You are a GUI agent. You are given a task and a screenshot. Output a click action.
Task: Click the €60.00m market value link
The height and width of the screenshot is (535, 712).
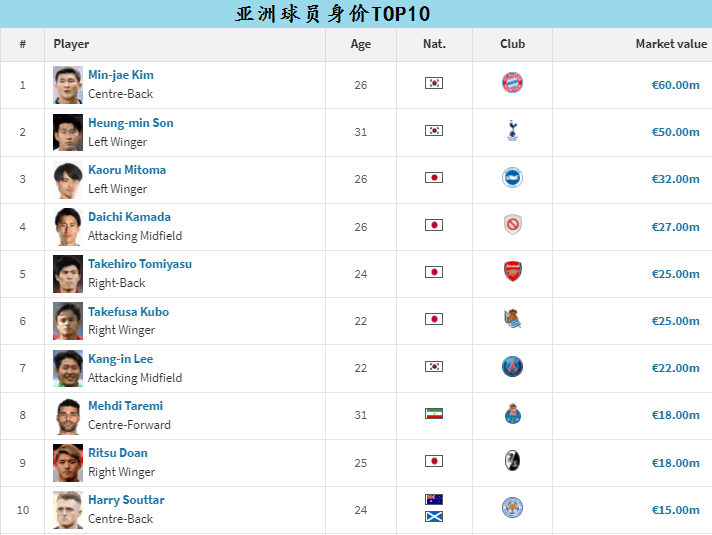point(675,85)
